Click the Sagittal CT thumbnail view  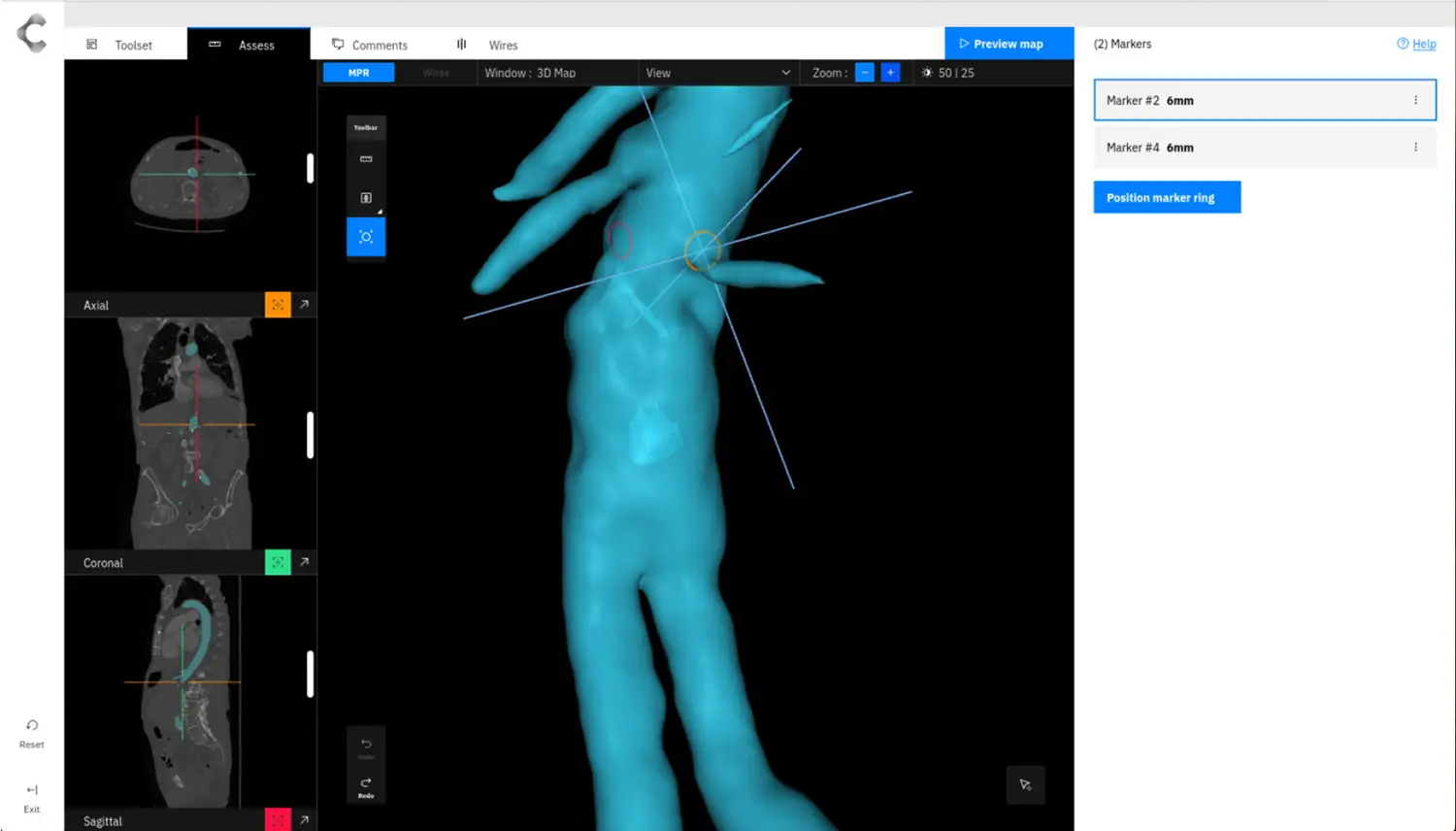(191, 691)
